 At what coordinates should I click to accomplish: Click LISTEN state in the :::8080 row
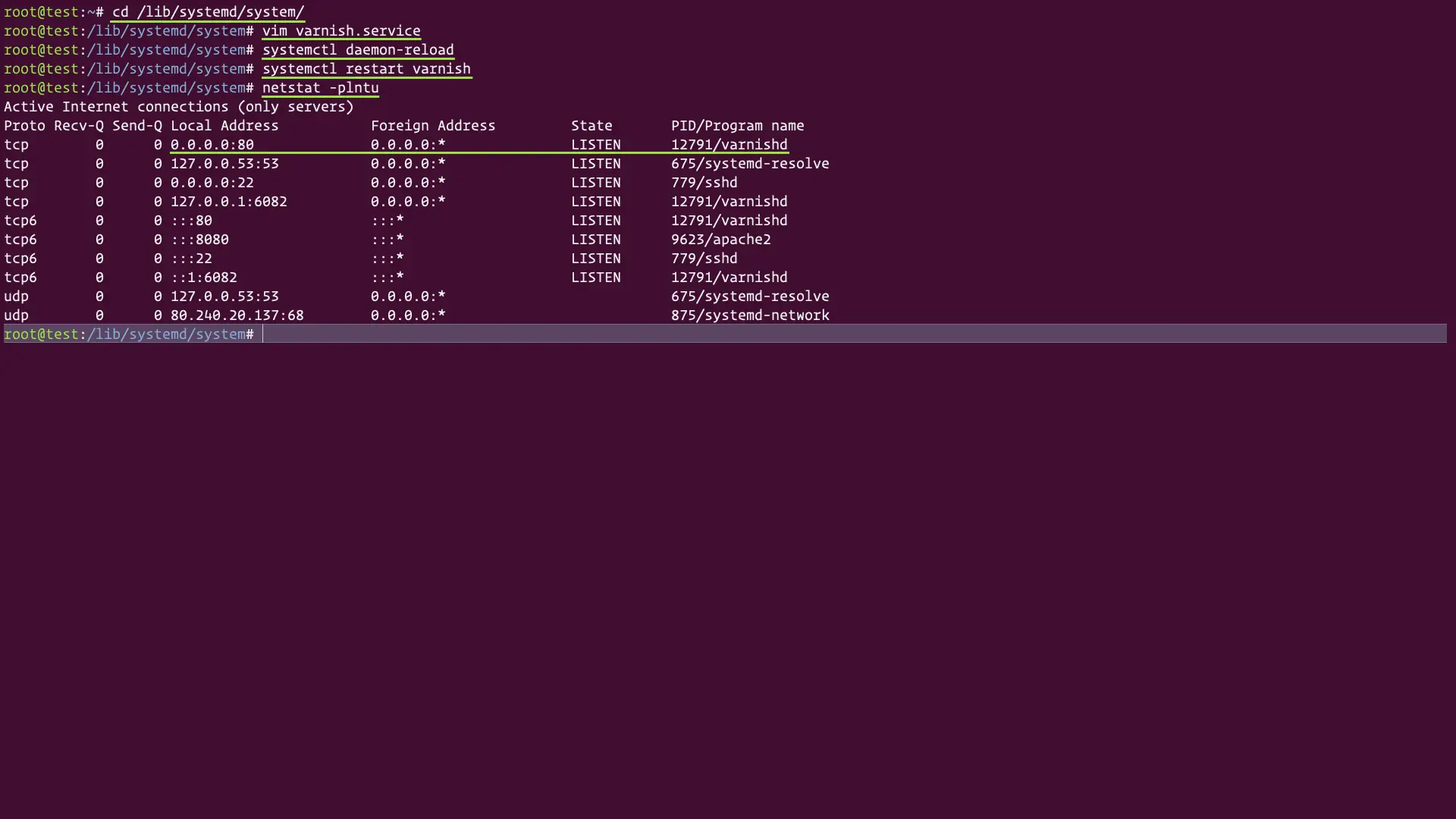coord(596,240)
